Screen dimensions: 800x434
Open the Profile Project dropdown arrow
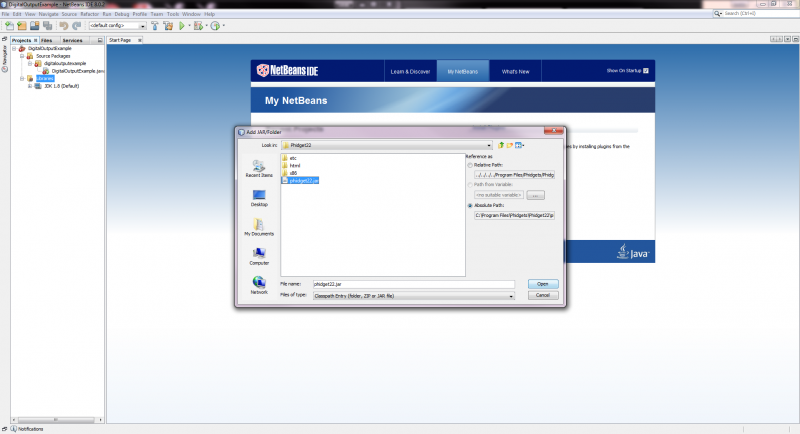pyautogui.click(x=223, y=25)
